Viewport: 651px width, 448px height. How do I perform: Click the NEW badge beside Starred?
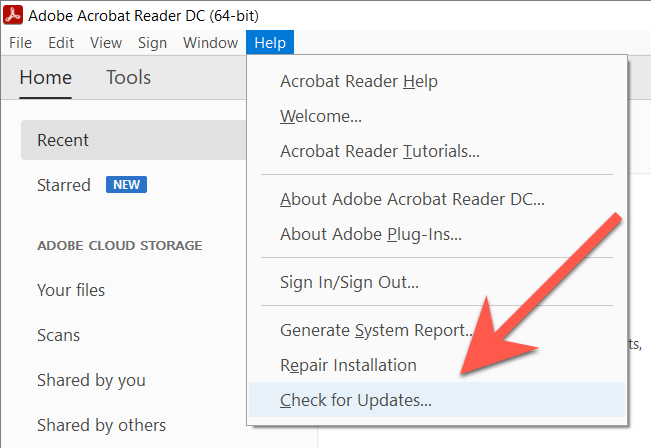pos(126,185)
